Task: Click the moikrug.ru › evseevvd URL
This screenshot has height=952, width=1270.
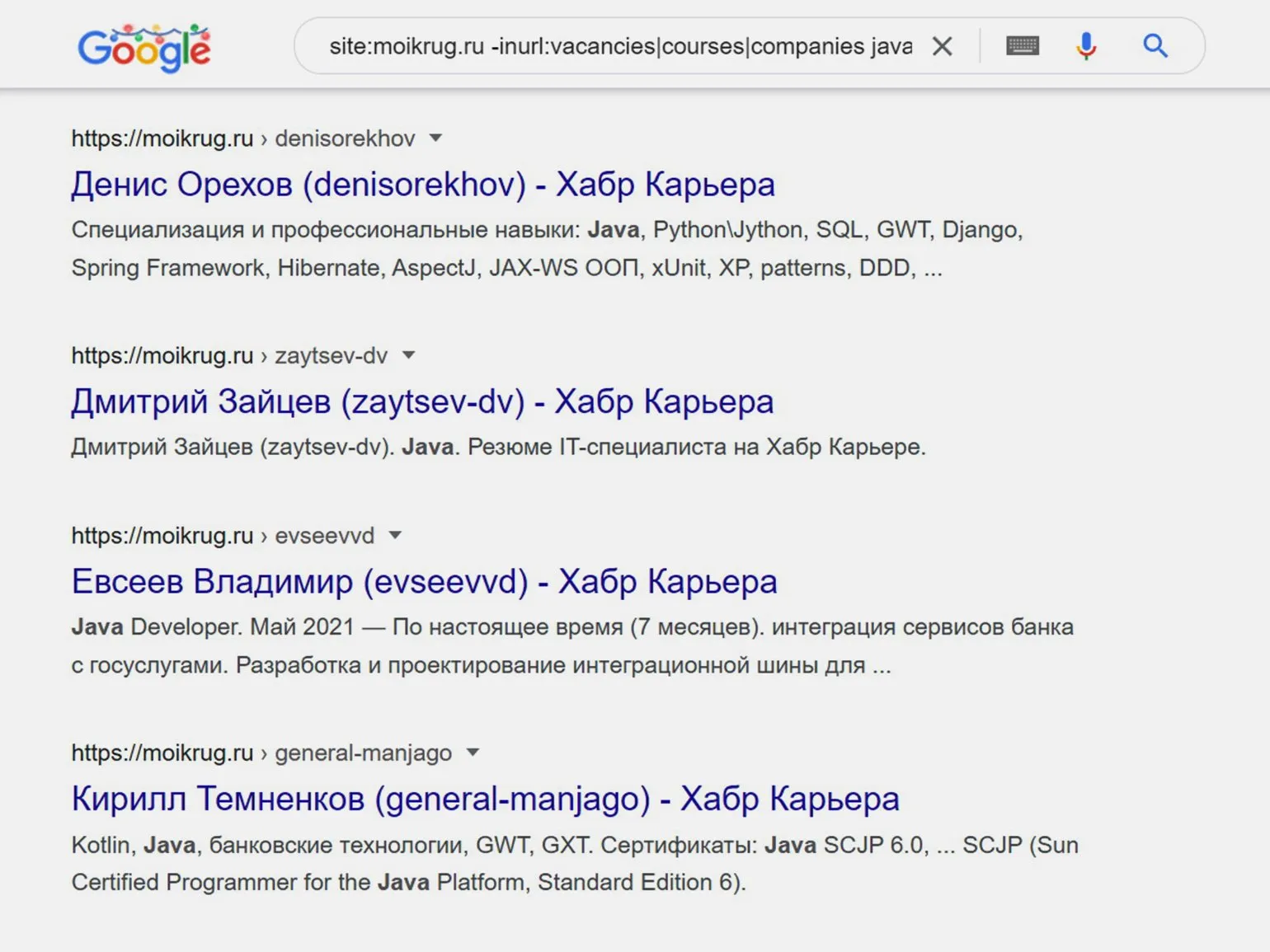Action: [x=223, y=536]
